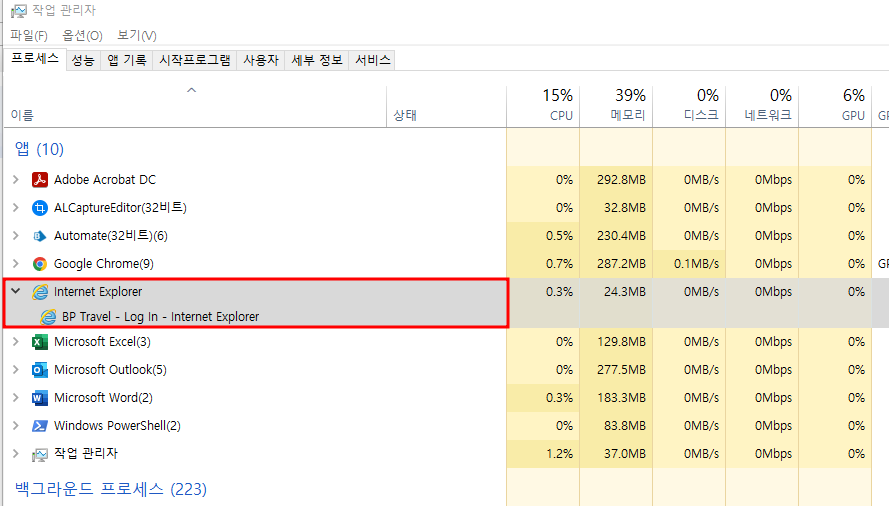Switch to the 성능 tab
This screenshot has width=889, height=506.
(x=83, y=60)
